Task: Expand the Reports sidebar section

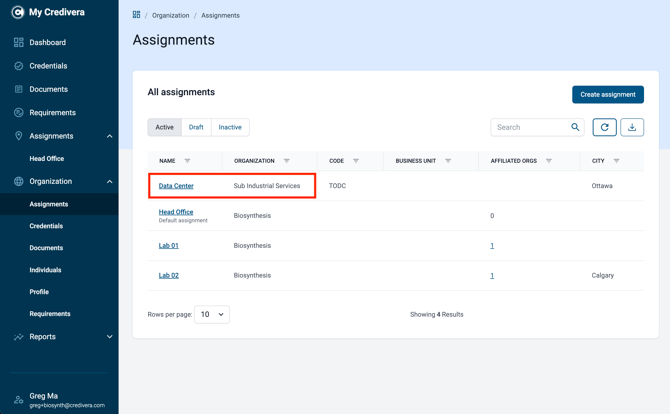Action: tap(109, 337)
